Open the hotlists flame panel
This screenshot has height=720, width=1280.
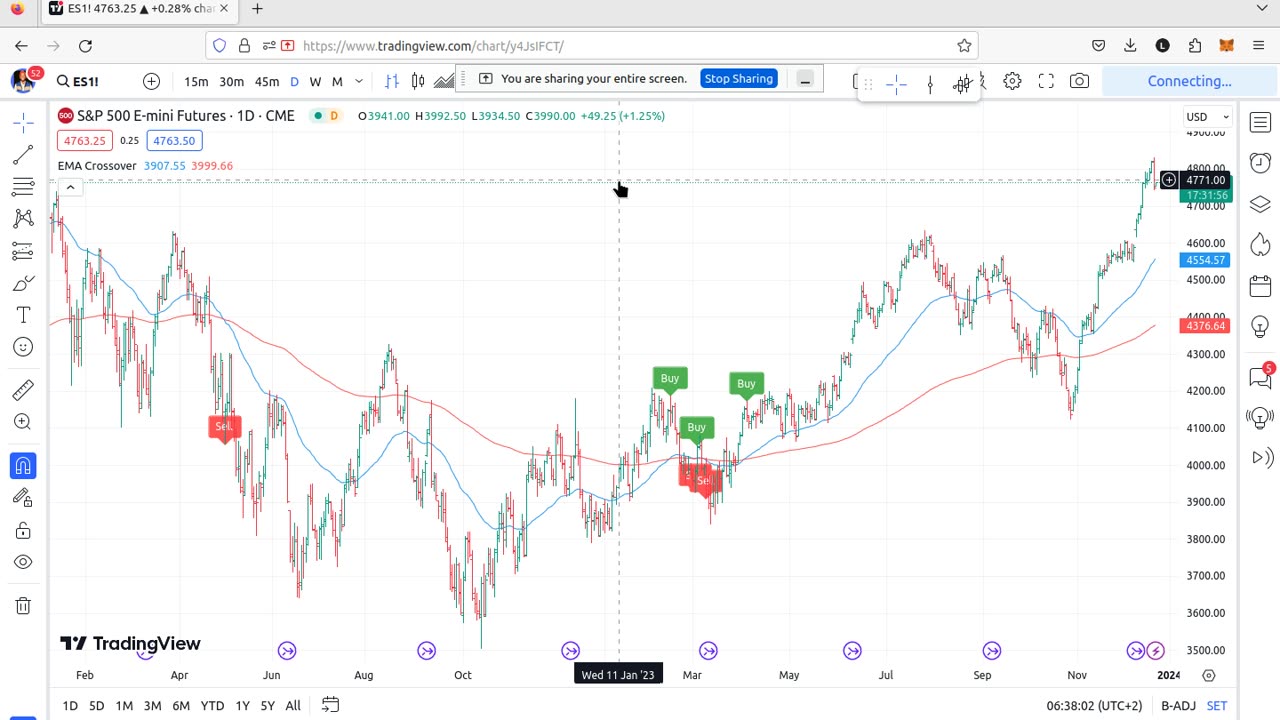pyautogui.click(x=1260, y=245)
